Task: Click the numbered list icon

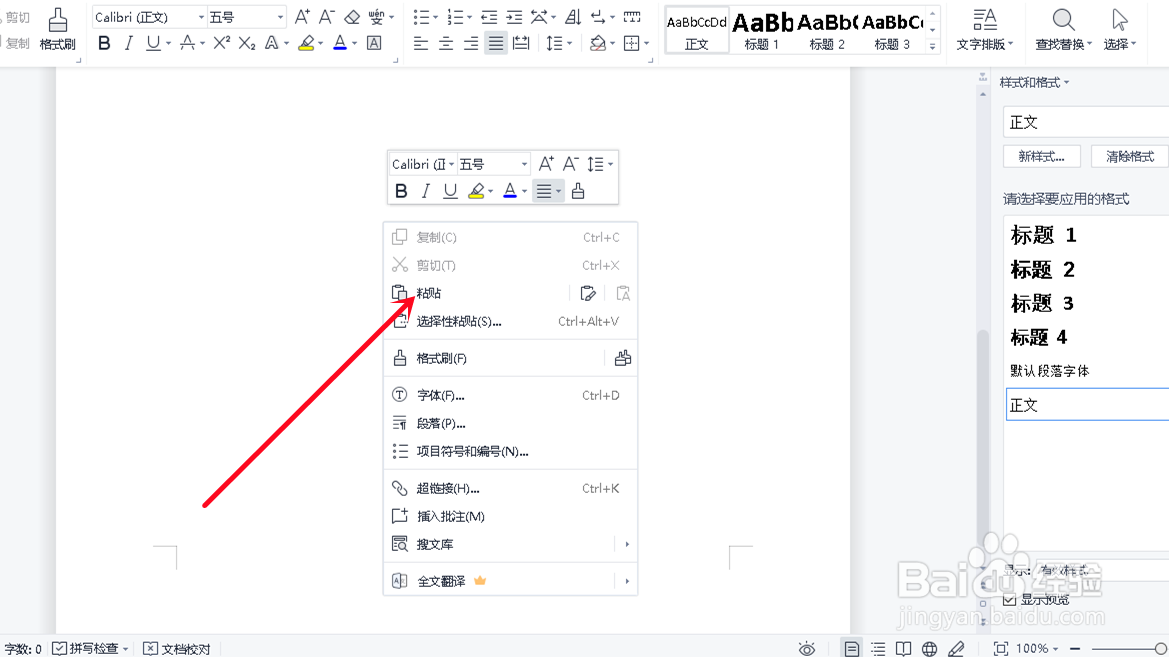Action: [x=455, y=16]
